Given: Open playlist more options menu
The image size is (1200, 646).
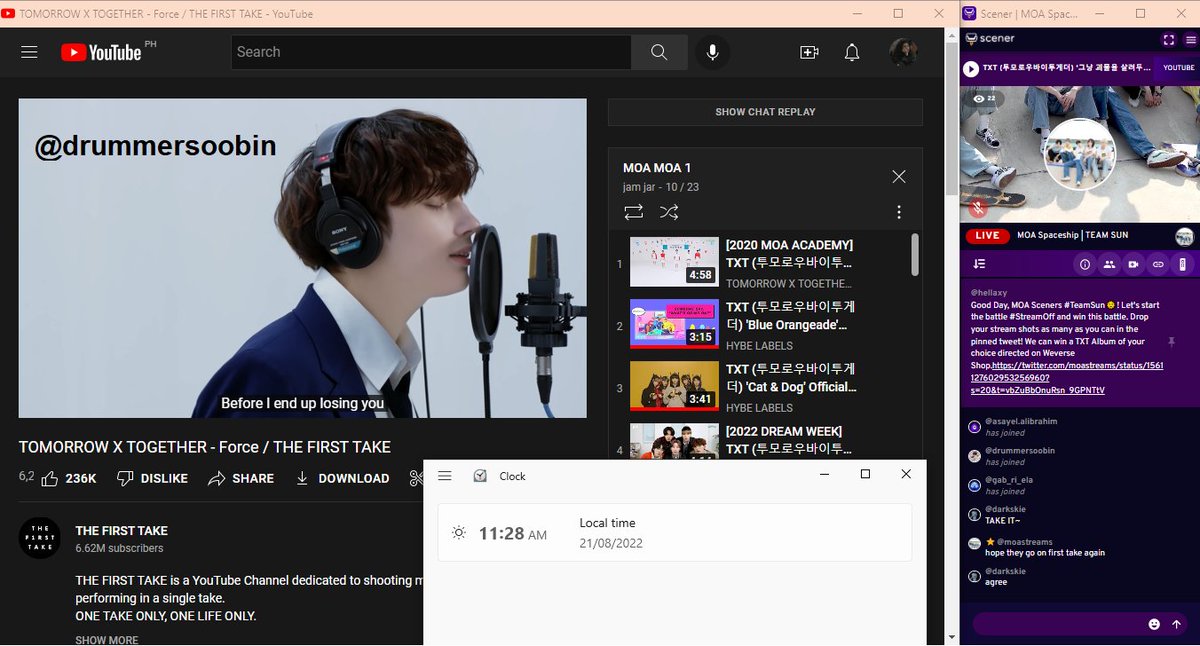Looking at the screenshot, I should click(x=898, y=213).
